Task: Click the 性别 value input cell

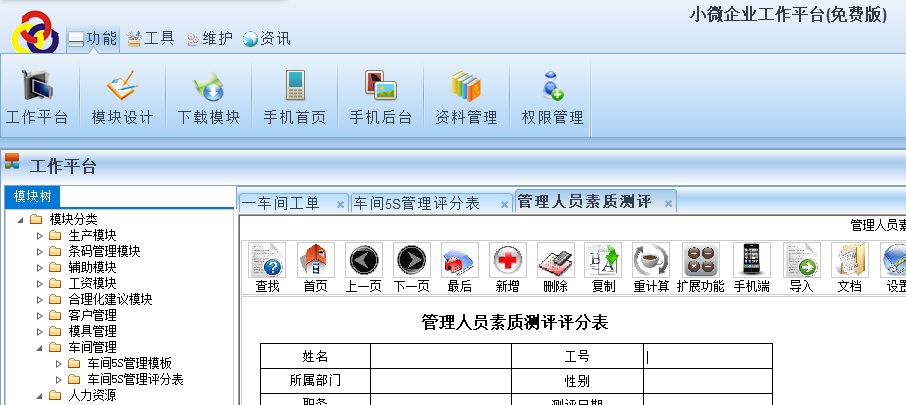Action: pyautogui.click(x=708, y=381)
